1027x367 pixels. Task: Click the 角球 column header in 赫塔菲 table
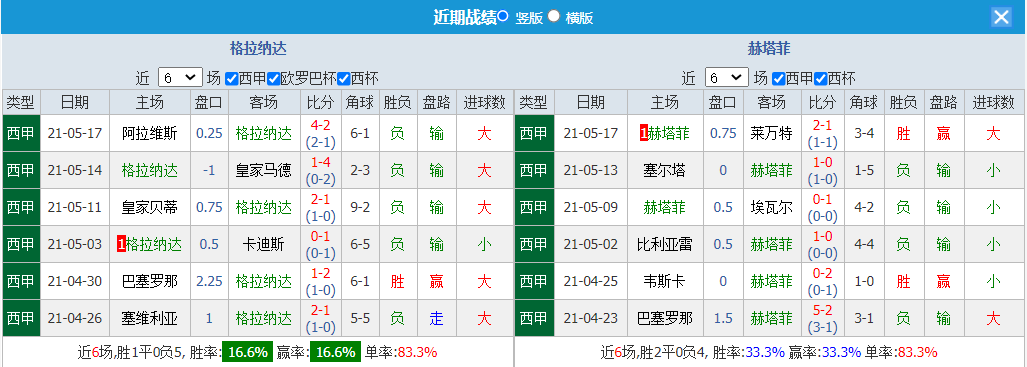pyautogui.click(x=864, y=102)
